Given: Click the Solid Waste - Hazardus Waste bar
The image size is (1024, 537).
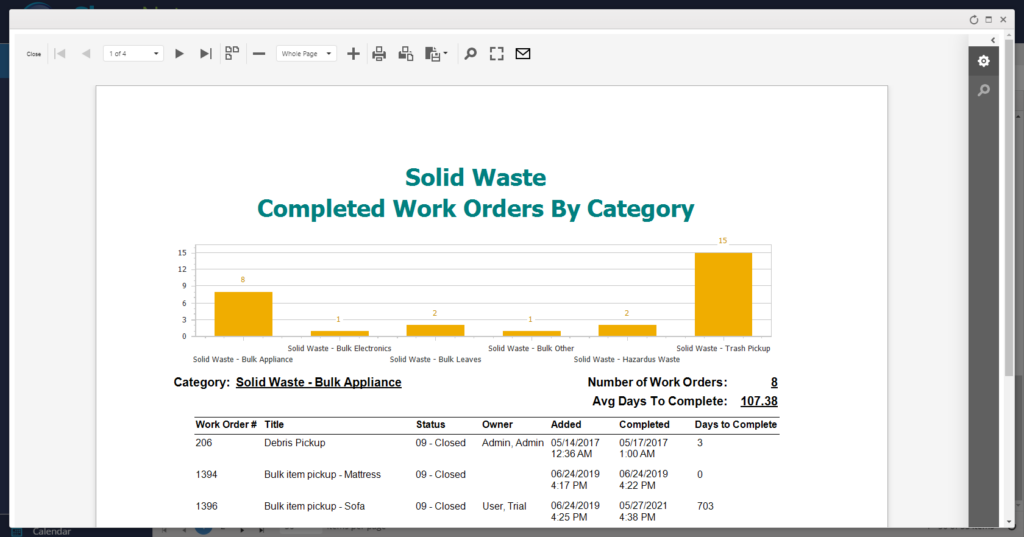Looking at the screenshot, I should pos(627,331).
